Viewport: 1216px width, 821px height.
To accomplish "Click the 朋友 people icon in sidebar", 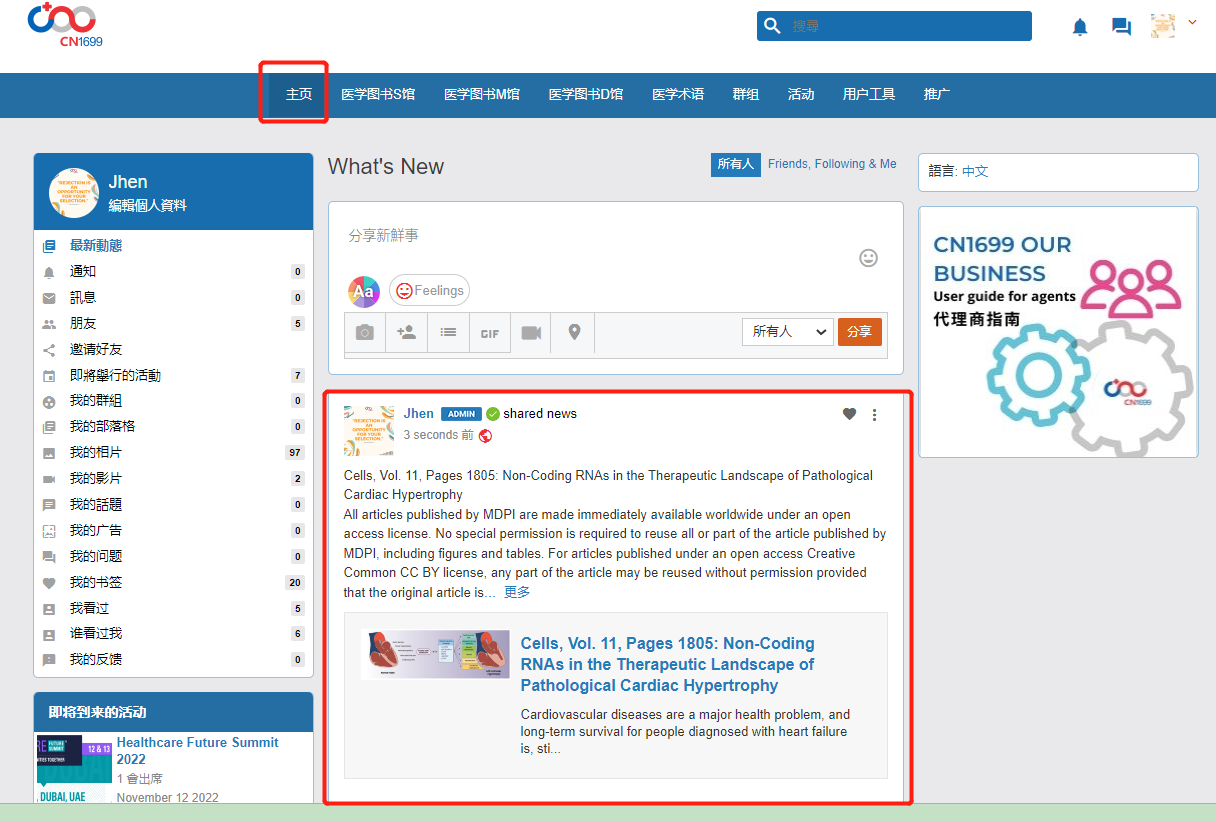I will 49,324.
